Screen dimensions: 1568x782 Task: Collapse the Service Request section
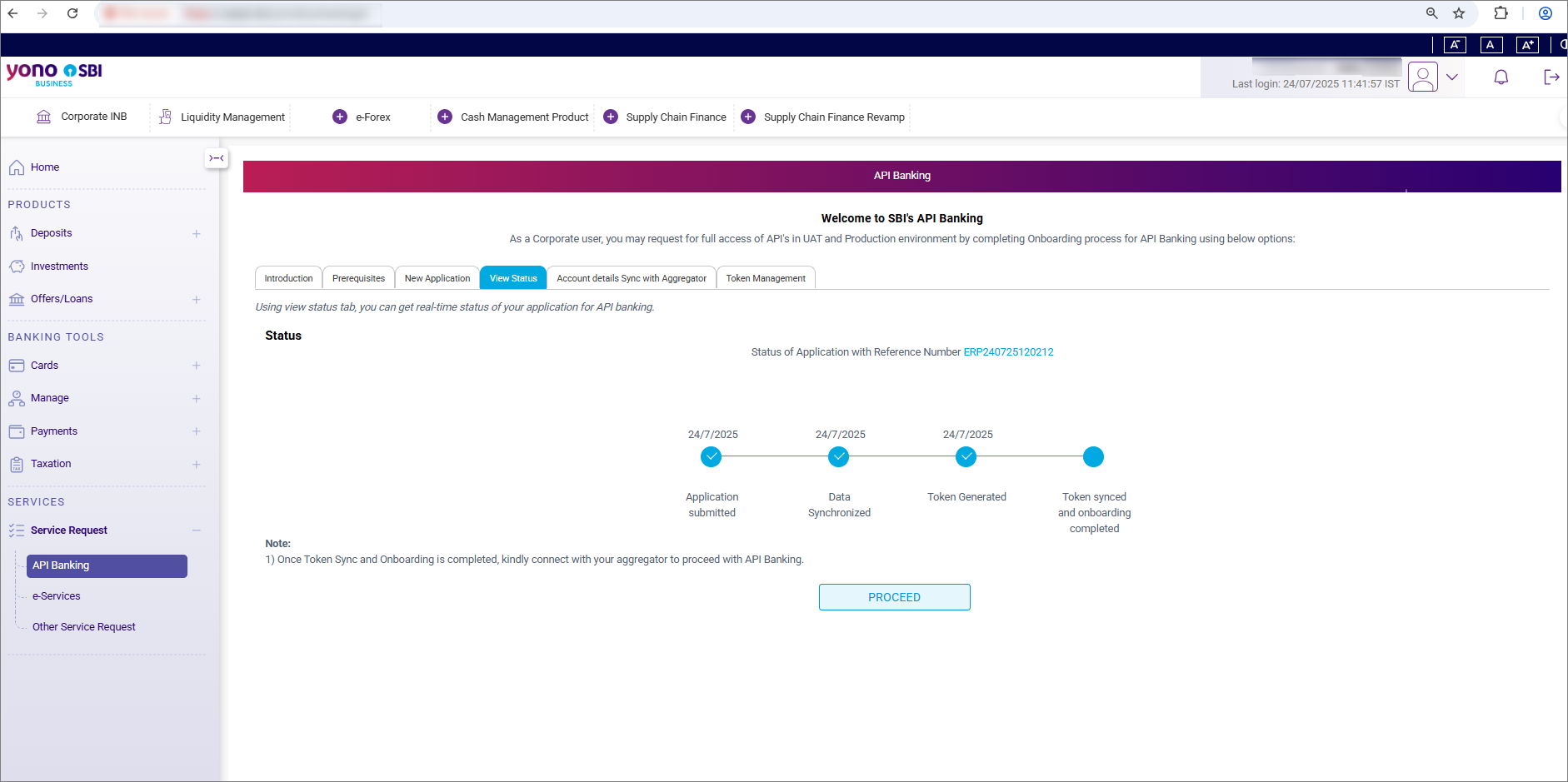(197, 530)
